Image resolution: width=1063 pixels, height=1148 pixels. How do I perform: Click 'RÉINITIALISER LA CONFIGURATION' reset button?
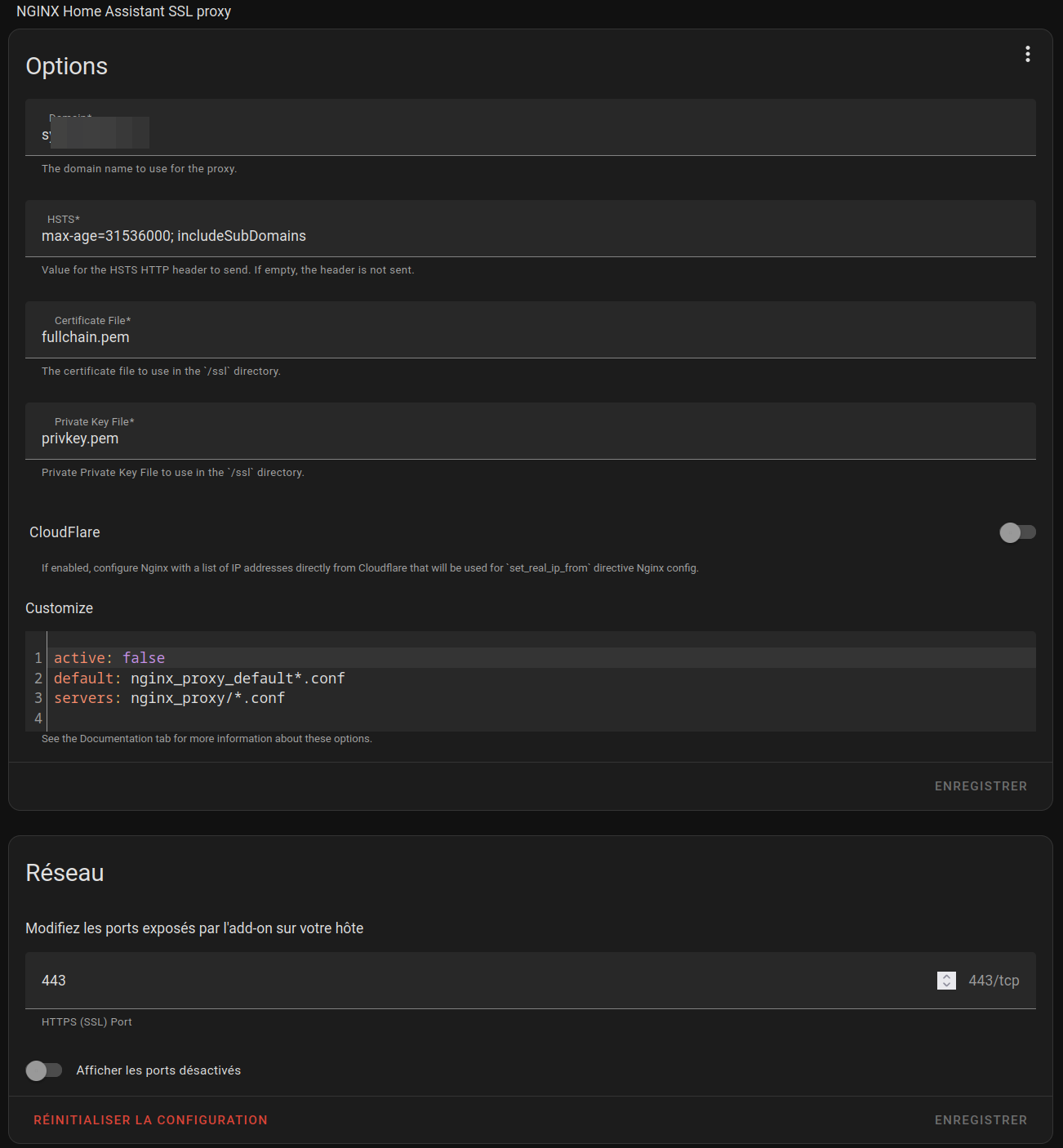coord(150,1120)
